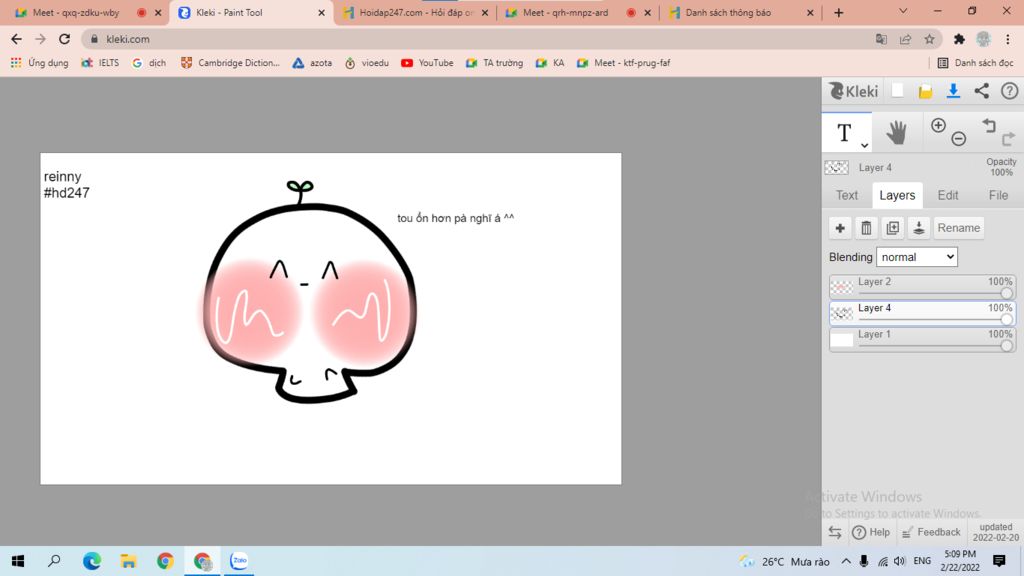Screen dimensions: 1024x576
Task: Show hidden system tray icons
Action: (x=846, y=561)
